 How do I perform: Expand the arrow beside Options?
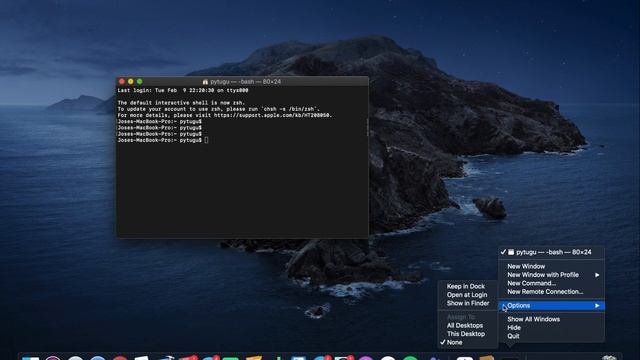coord(597,306)
